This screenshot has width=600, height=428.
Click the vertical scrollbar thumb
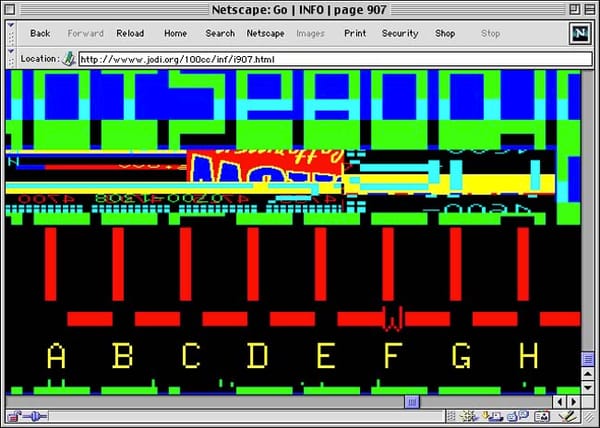[588, 359]
